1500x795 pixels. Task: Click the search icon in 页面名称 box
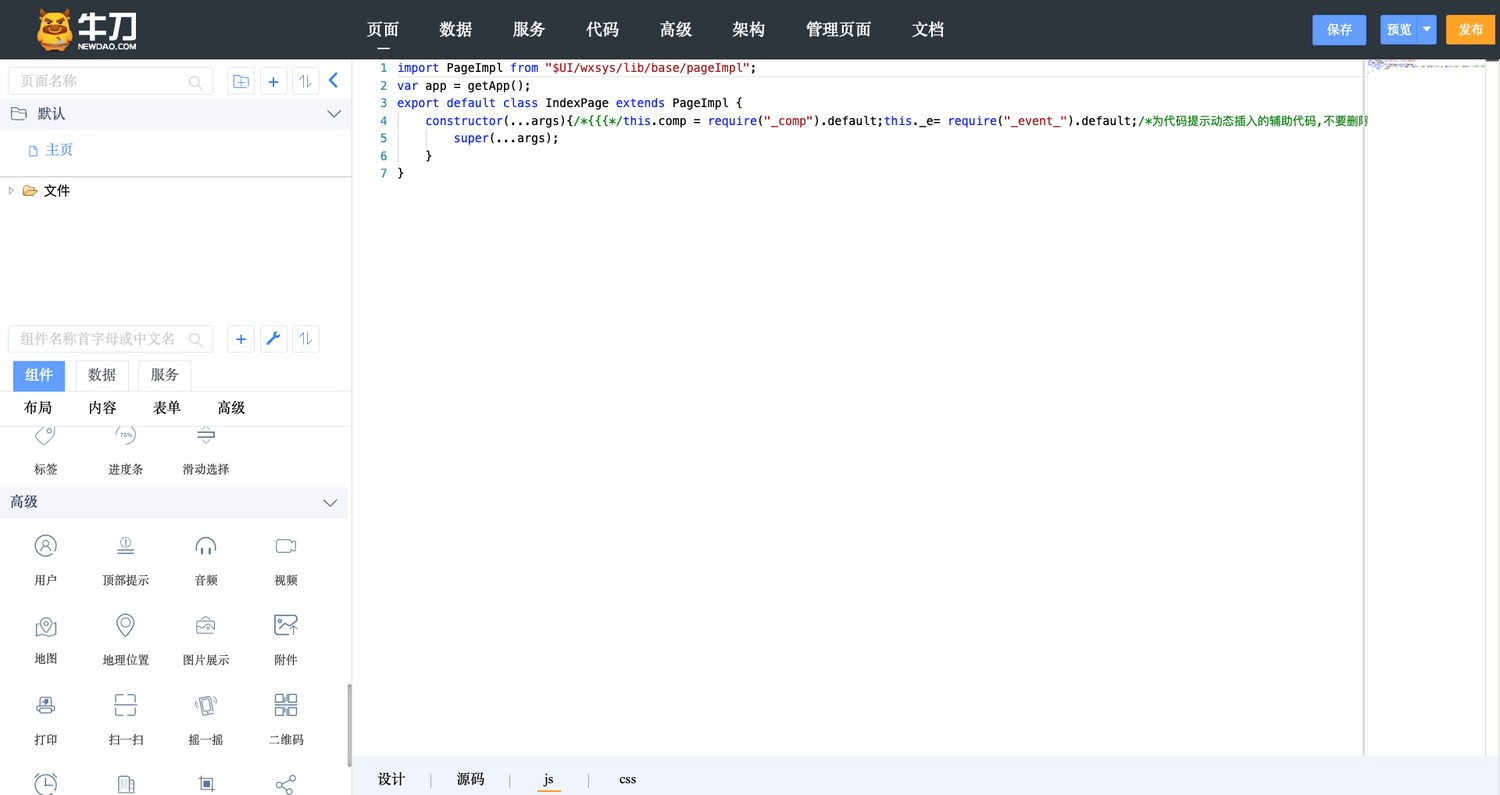195,82
